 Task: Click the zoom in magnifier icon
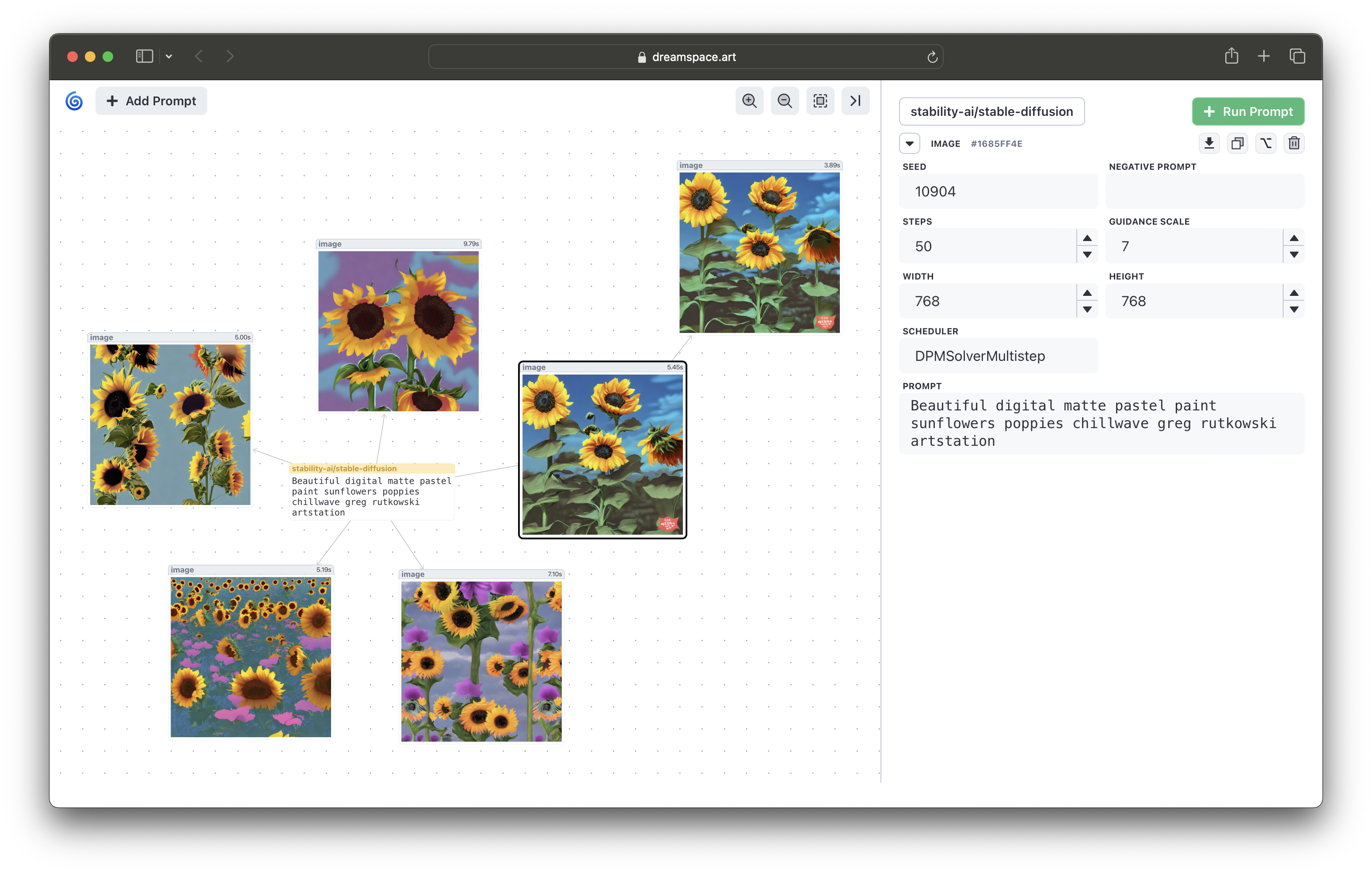pyautogui.click(x=749, y=101)
